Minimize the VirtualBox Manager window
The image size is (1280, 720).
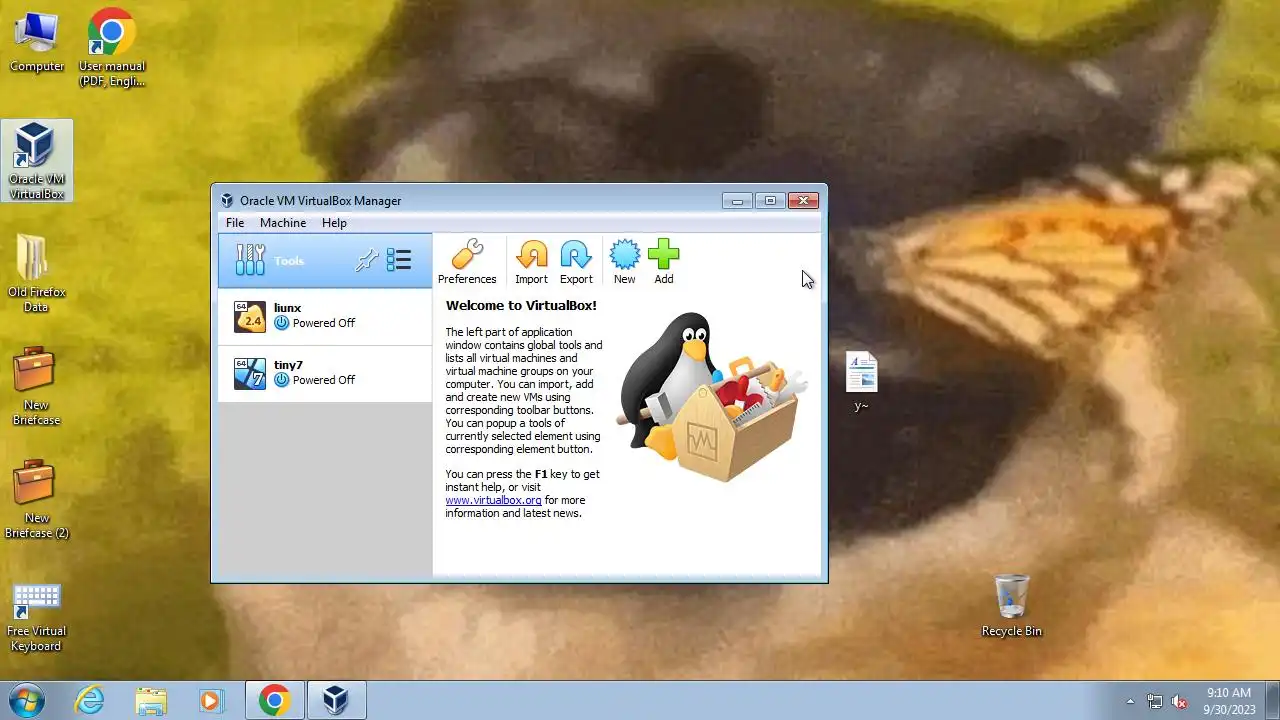point(737,201)
